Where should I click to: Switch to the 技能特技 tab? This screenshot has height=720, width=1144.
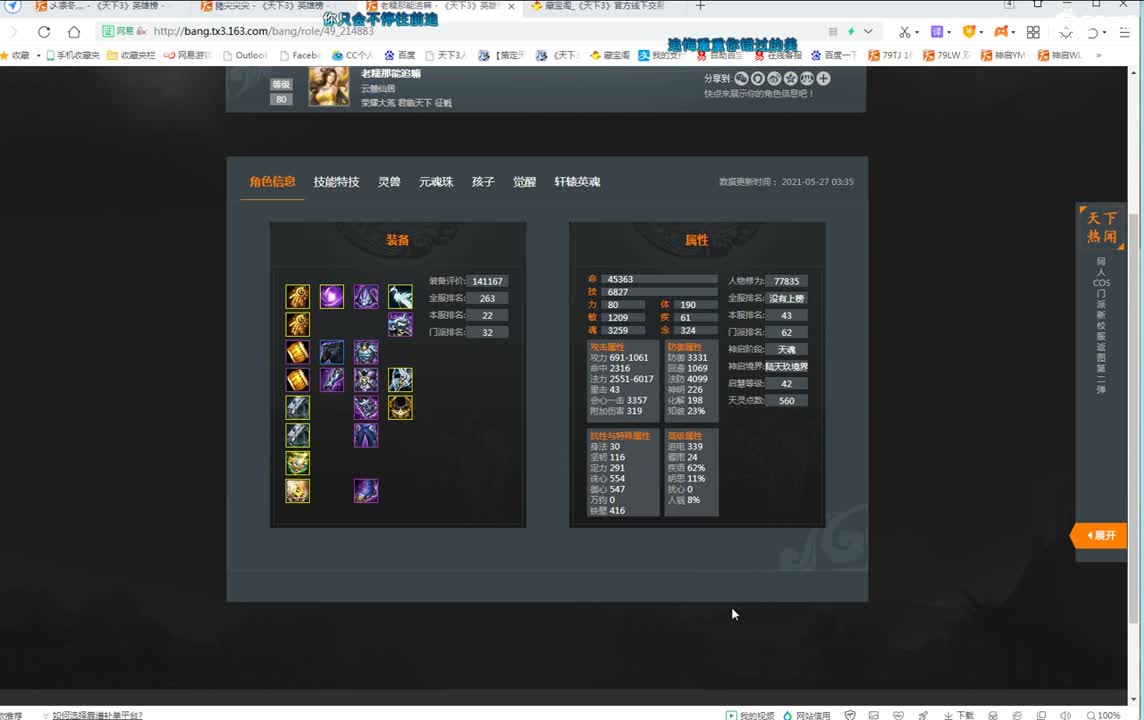click(x=336, y=182)
